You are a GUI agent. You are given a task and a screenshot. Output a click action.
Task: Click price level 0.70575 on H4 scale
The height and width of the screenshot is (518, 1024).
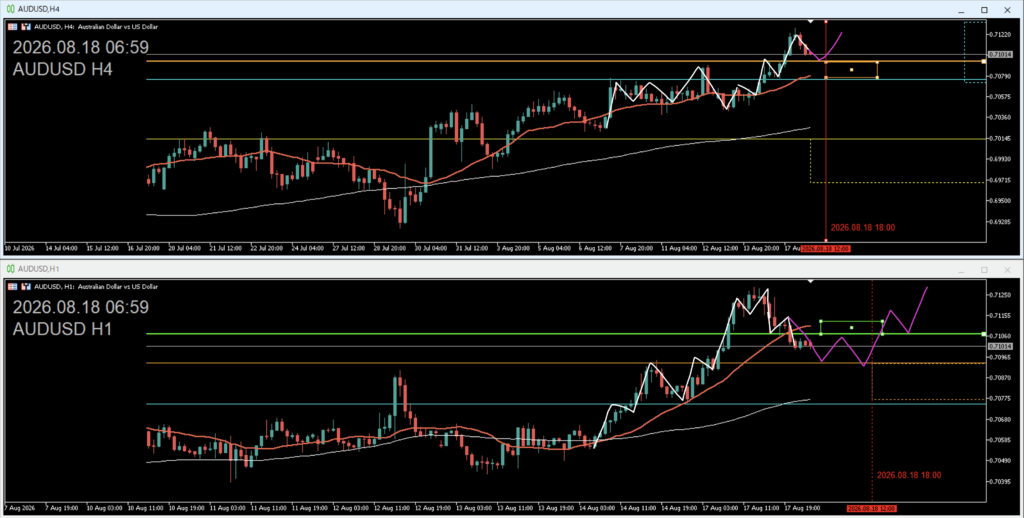pyautogui.click(x=1002, y=97)
